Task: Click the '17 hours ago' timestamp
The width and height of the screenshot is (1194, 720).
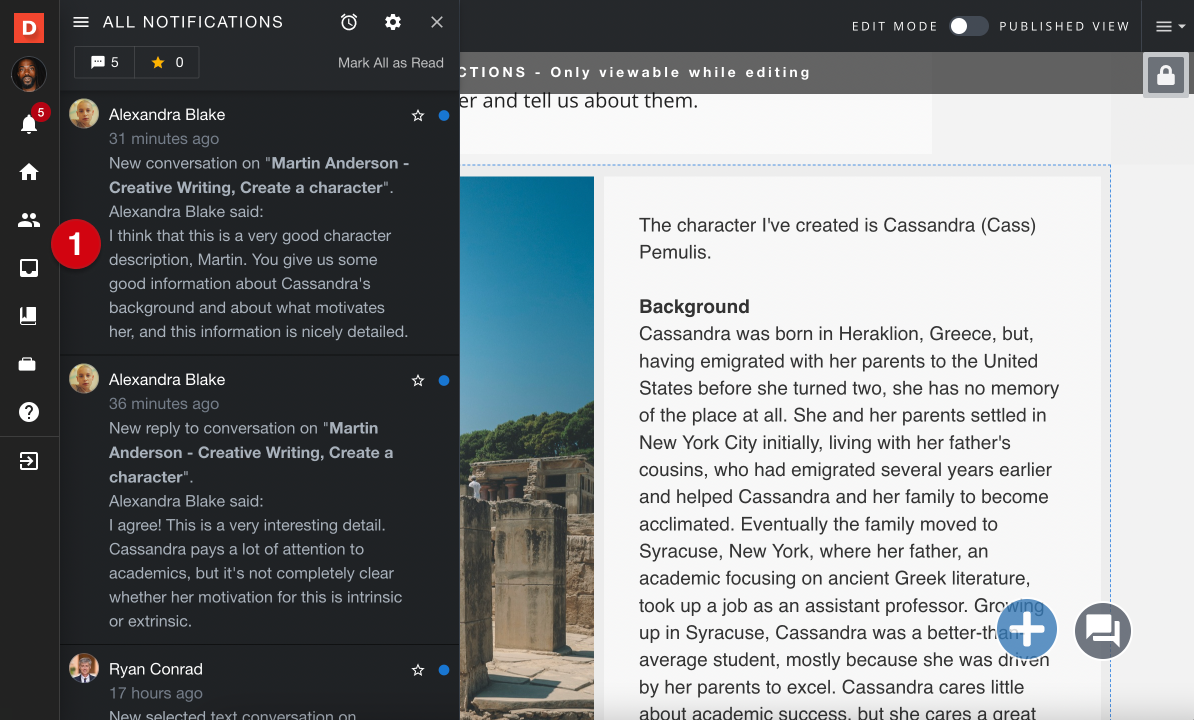Action: click(x=155, y=693)
